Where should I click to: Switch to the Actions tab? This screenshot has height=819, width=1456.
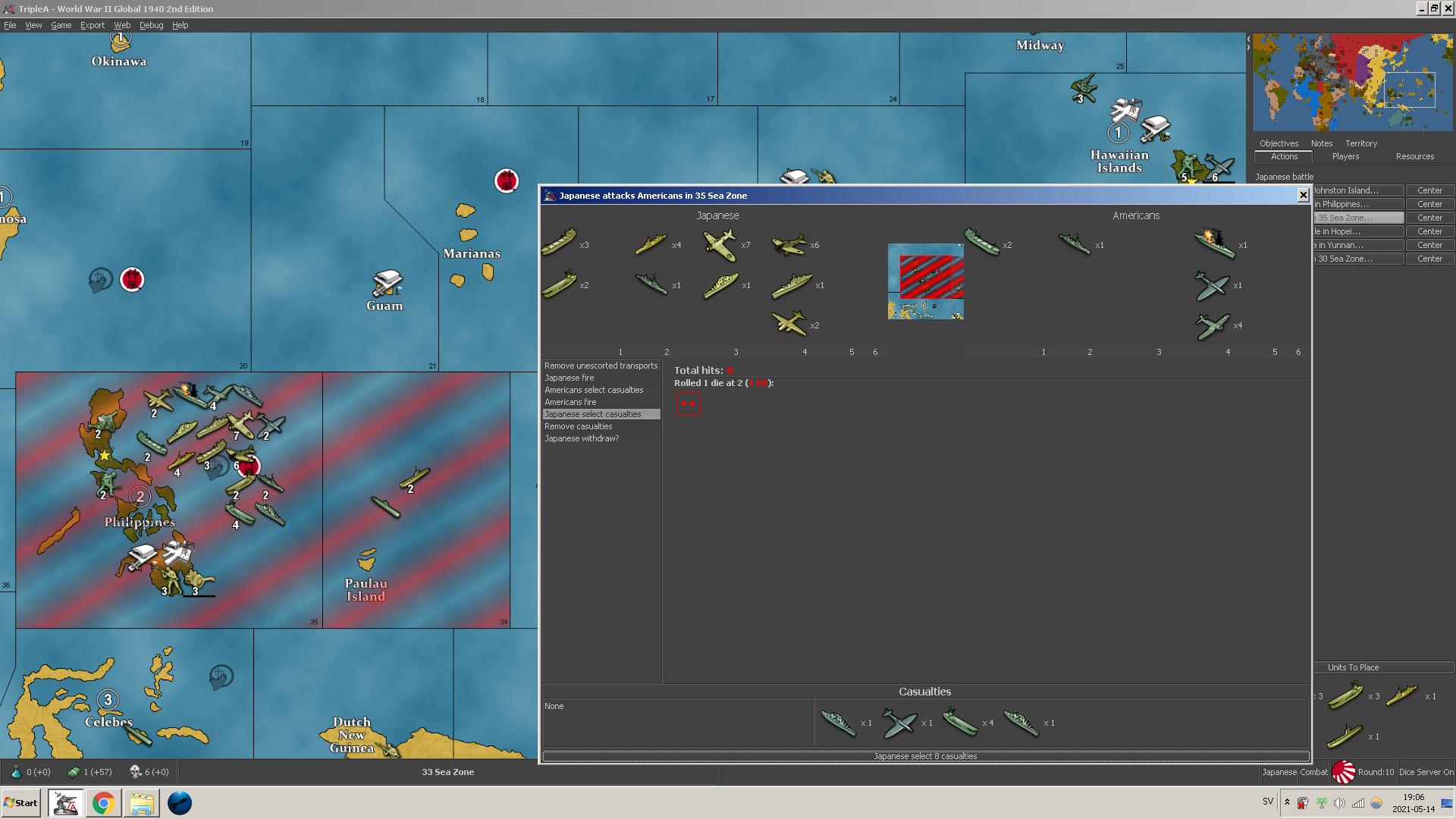[1284, 156]
